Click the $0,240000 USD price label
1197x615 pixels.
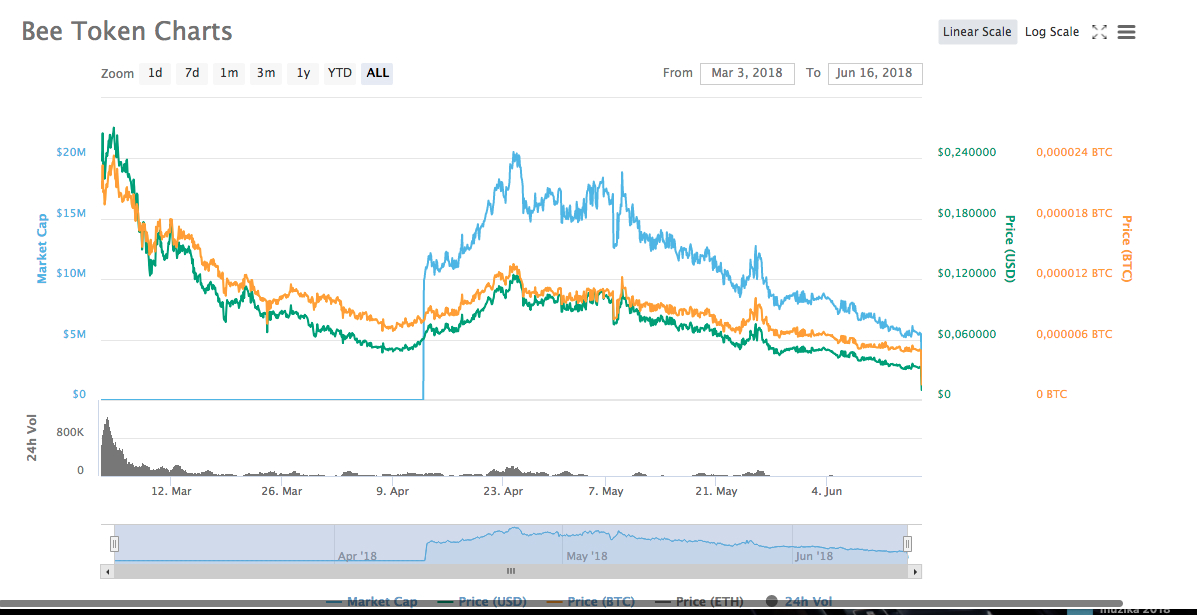click(x=966, y=153)
